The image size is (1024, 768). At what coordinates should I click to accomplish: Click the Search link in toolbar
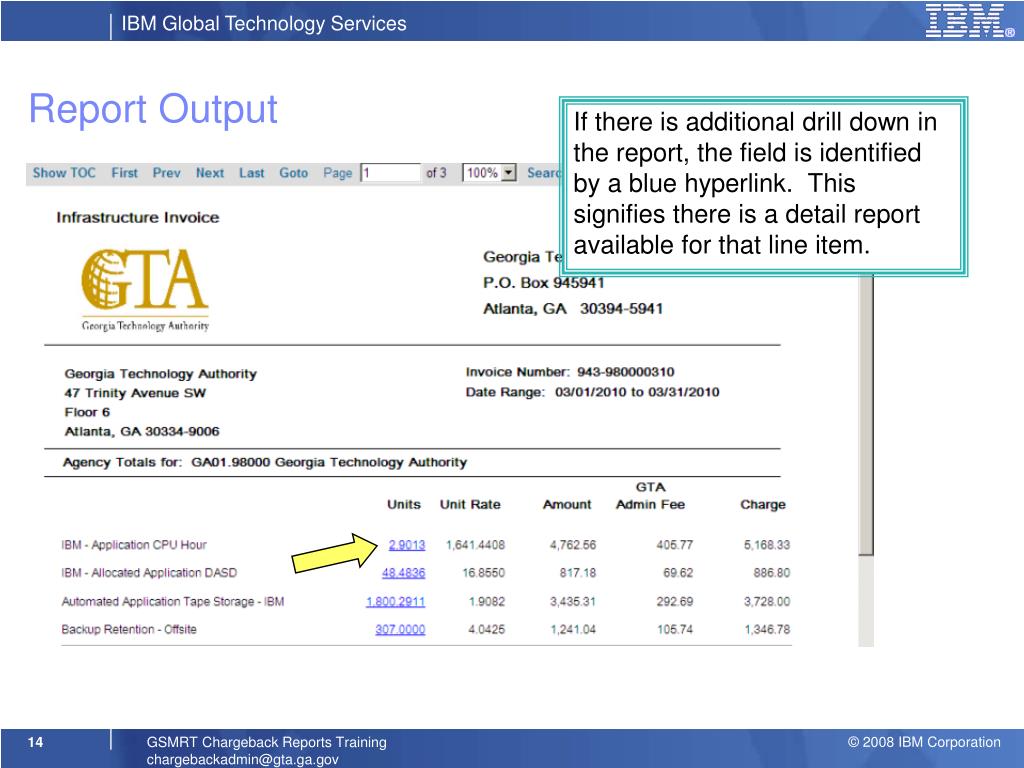(543, 173)
